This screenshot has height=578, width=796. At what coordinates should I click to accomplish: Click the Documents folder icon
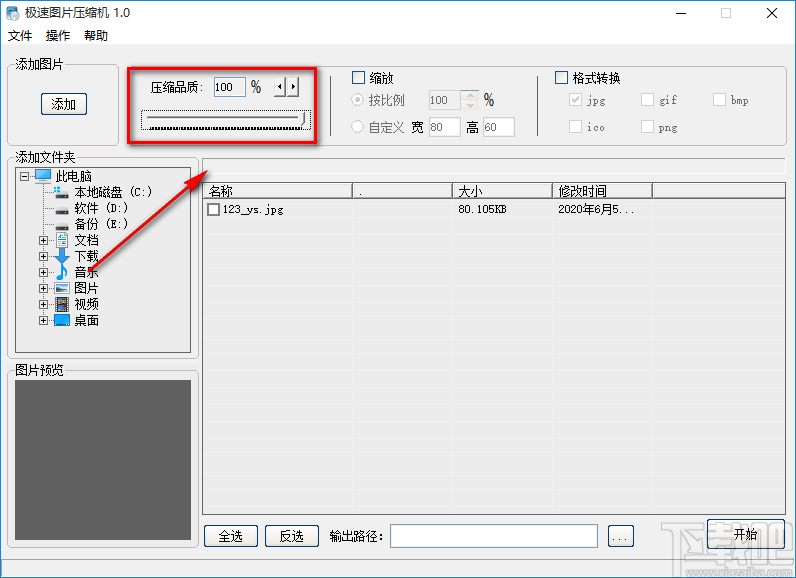[x=62, y=240]
